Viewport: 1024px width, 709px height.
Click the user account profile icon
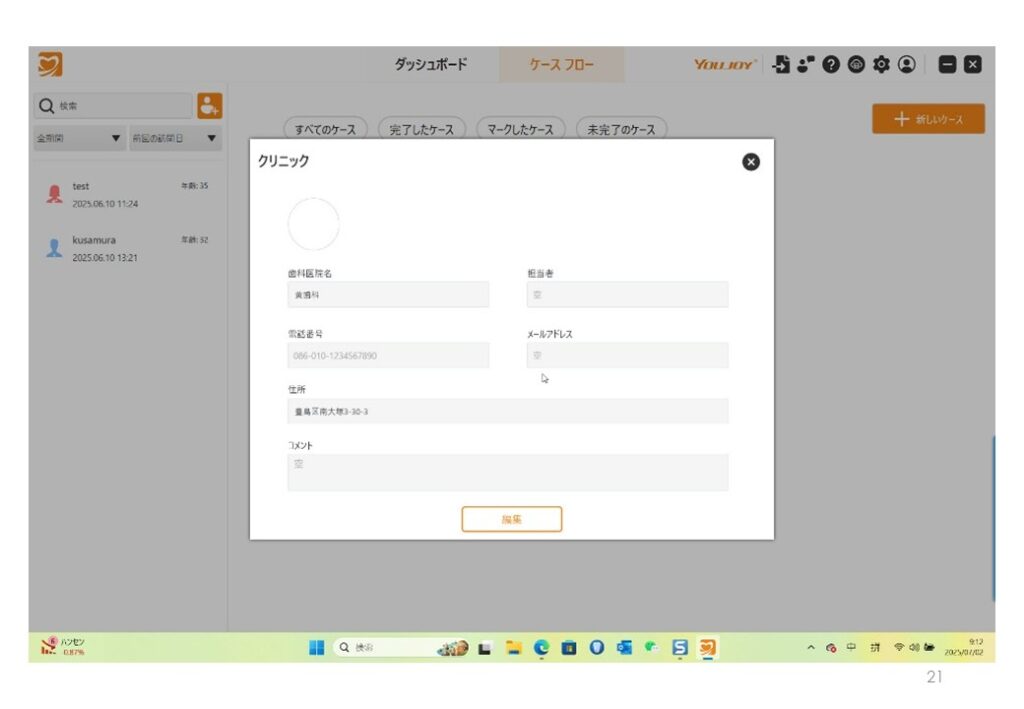(906, 65)
